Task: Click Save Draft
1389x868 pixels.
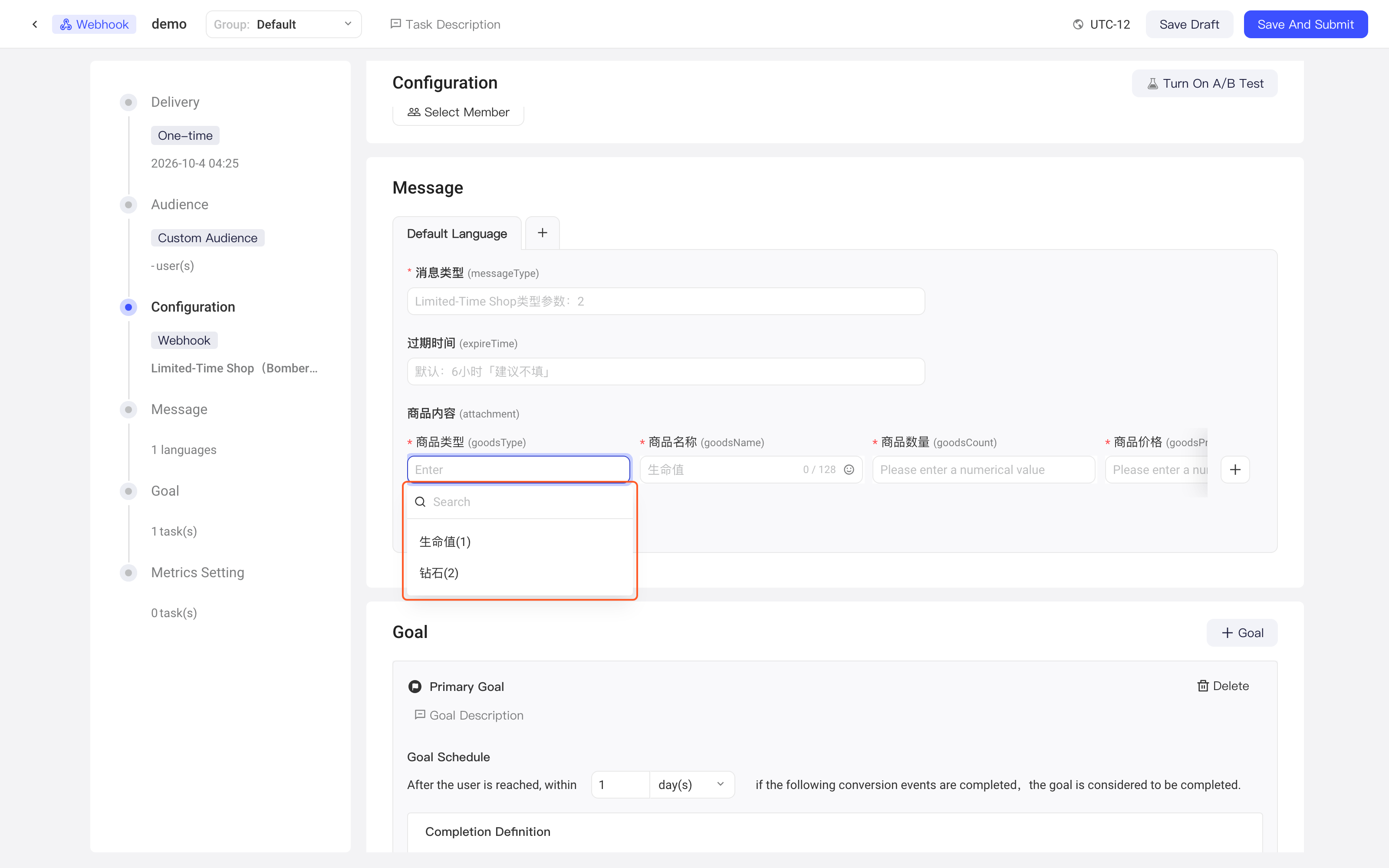Action: [1189, 24]
